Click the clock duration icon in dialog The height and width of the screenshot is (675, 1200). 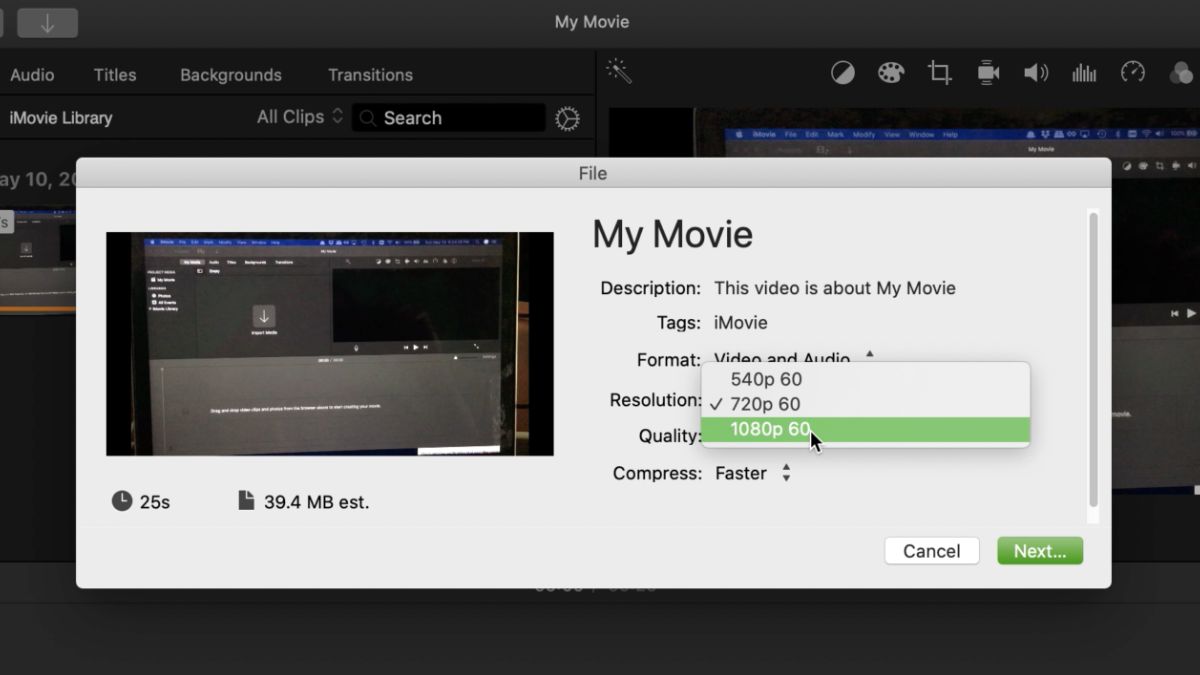(x=122, y=501)
